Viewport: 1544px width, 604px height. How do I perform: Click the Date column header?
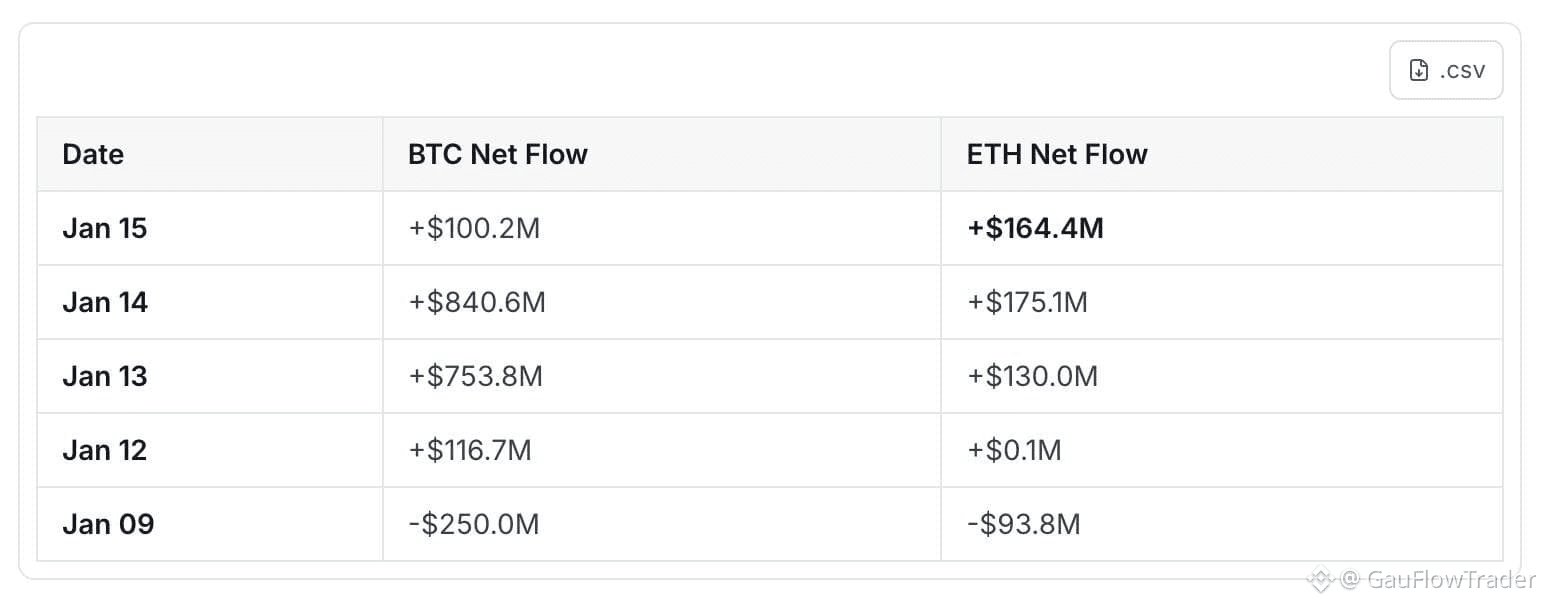pos(93,154)
